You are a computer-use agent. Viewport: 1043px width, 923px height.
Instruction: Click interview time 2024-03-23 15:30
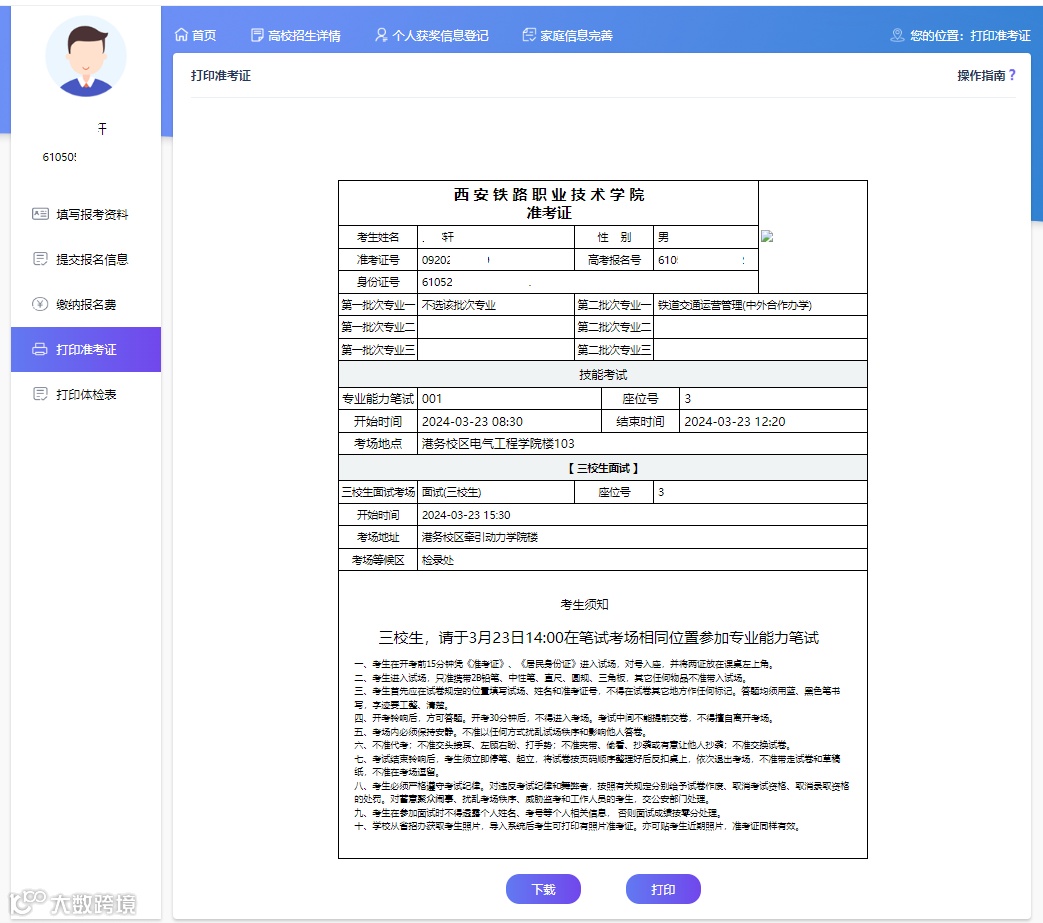click(643, 515)
